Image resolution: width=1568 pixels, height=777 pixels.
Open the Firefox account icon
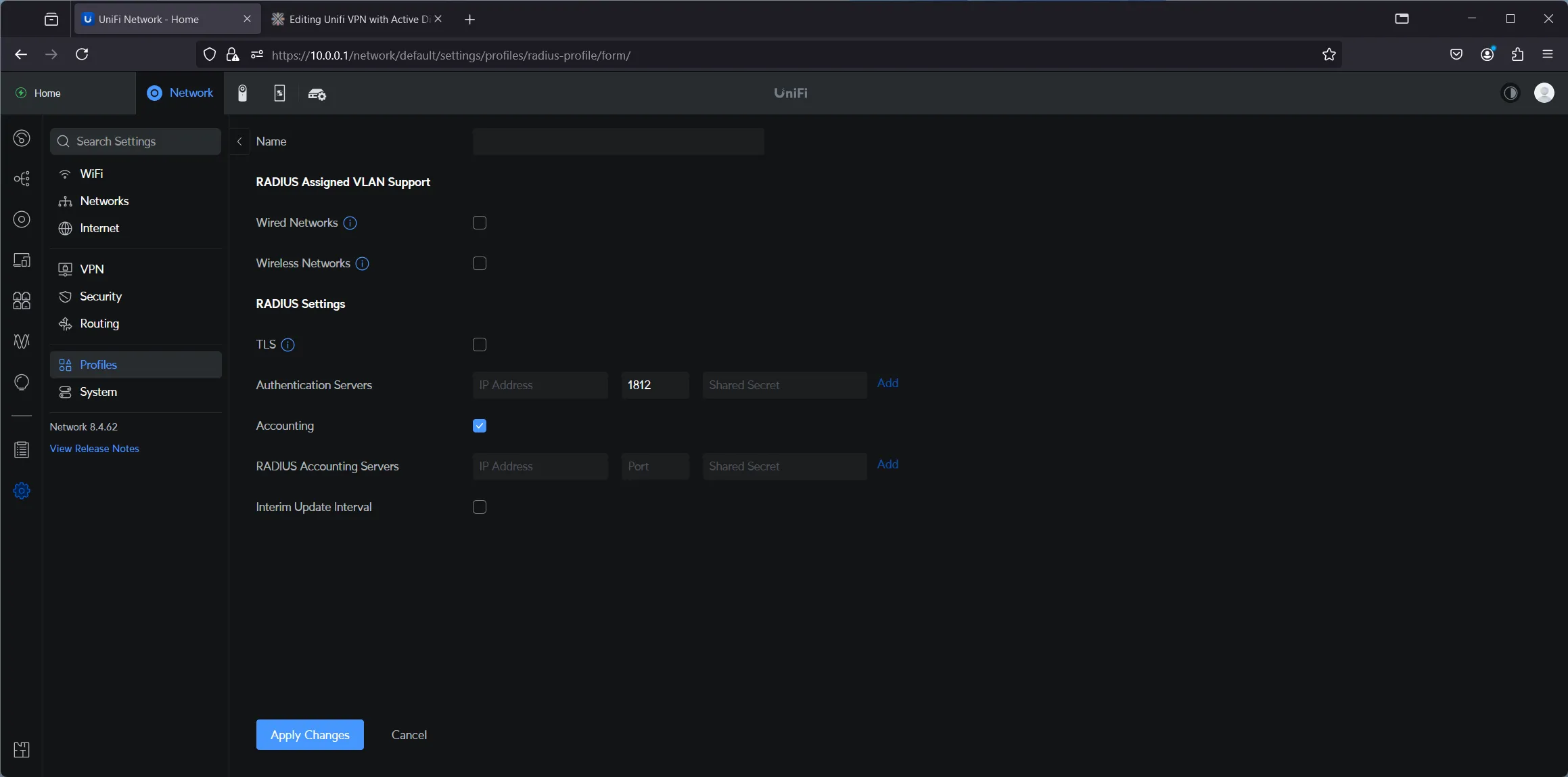(x=1487, y=54)
